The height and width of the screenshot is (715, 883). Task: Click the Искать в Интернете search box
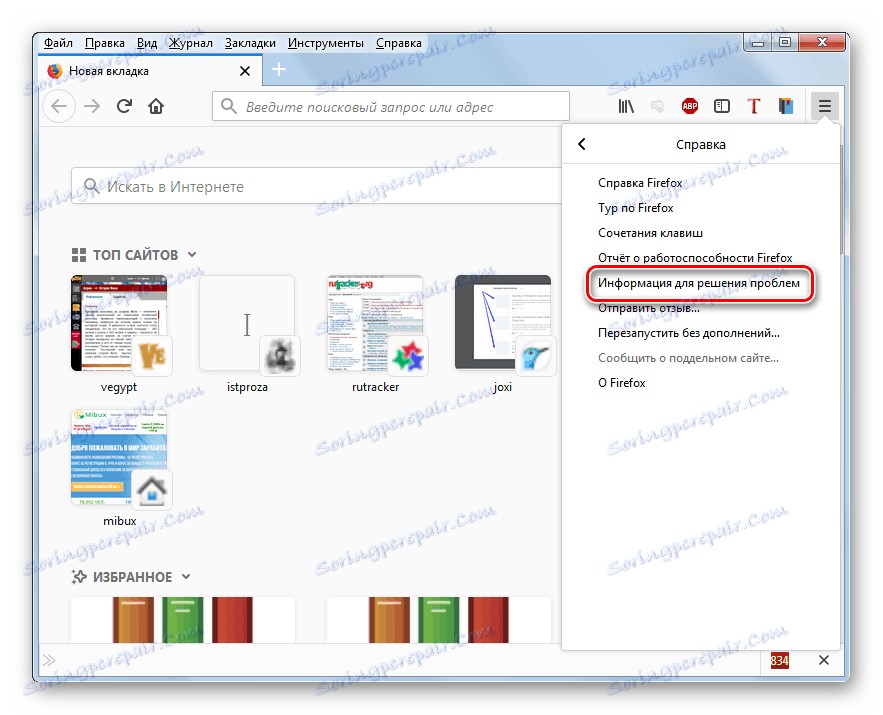pyautogui.click(x=317, y=186)
